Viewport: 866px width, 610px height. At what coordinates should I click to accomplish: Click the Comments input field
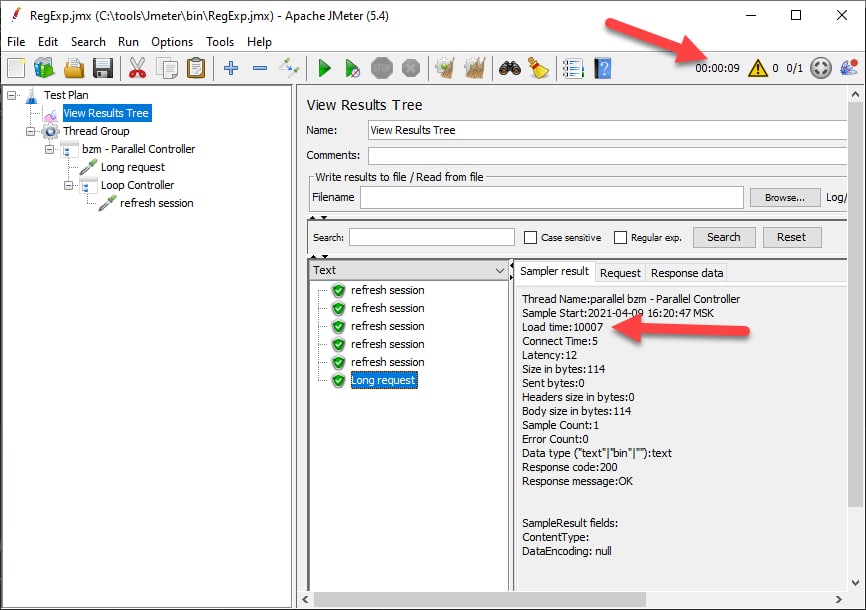[x=607, y=155]
